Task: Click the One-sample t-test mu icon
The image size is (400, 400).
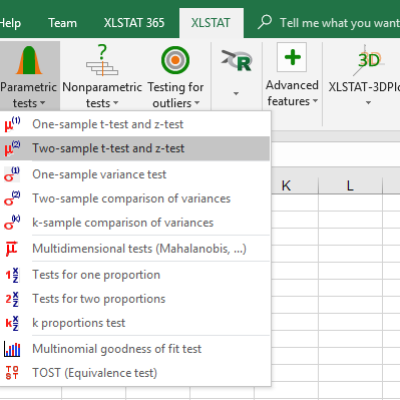Action: click(x=12, y=124)
